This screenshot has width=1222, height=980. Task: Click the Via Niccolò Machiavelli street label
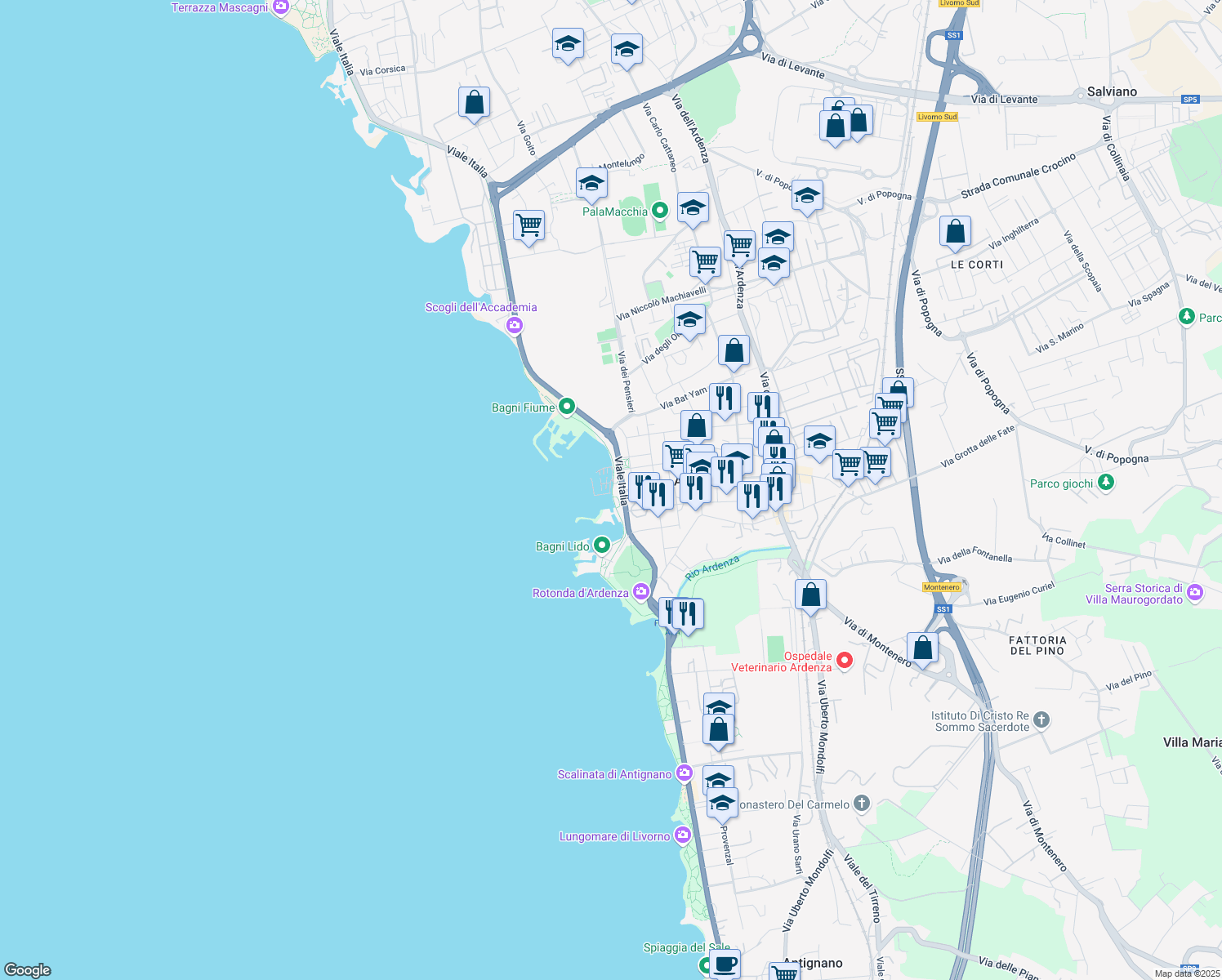click(662, 303)
